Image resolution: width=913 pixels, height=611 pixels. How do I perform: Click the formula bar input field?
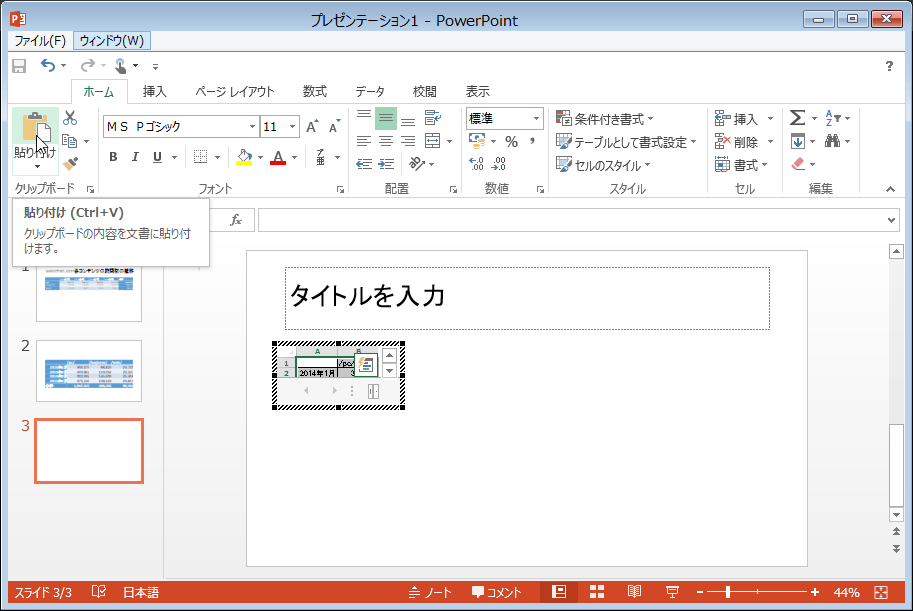click(x=571, y=220)
